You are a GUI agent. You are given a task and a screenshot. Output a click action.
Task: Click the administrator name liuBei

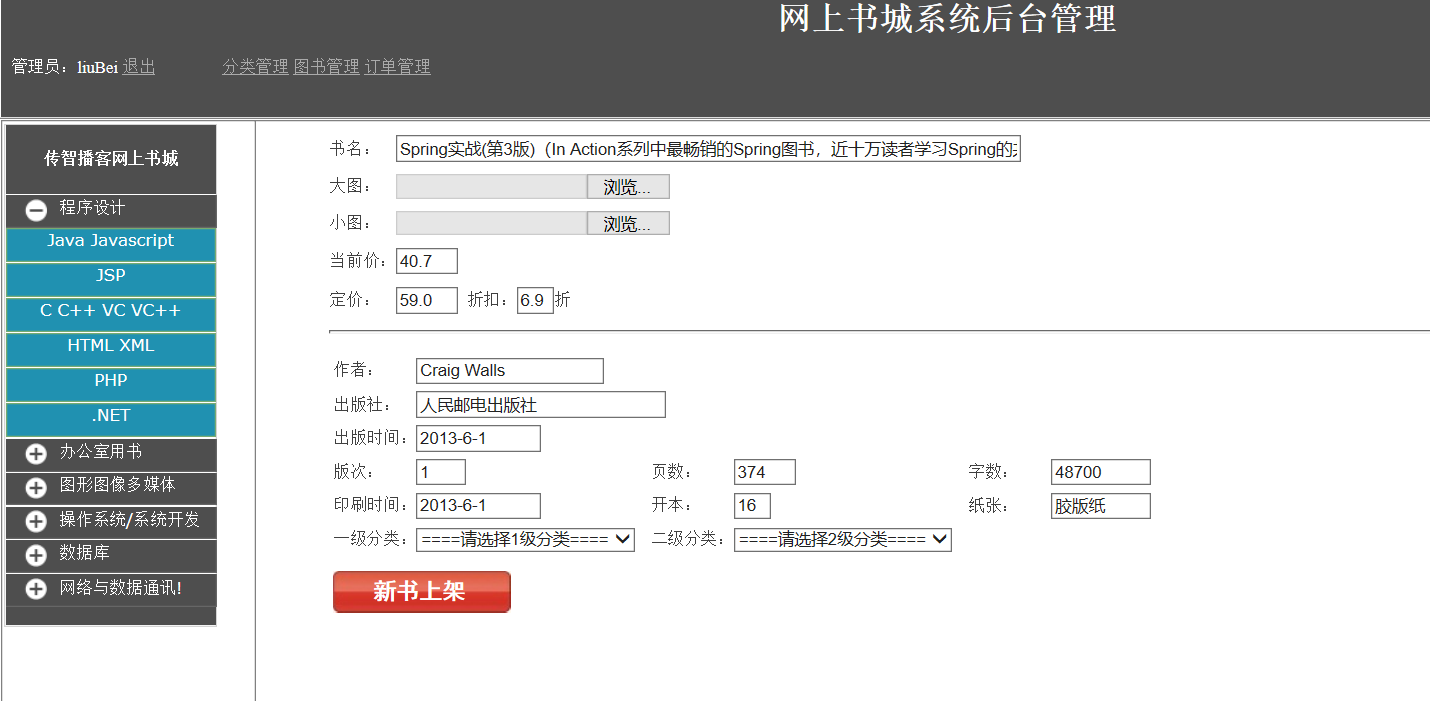98,67
